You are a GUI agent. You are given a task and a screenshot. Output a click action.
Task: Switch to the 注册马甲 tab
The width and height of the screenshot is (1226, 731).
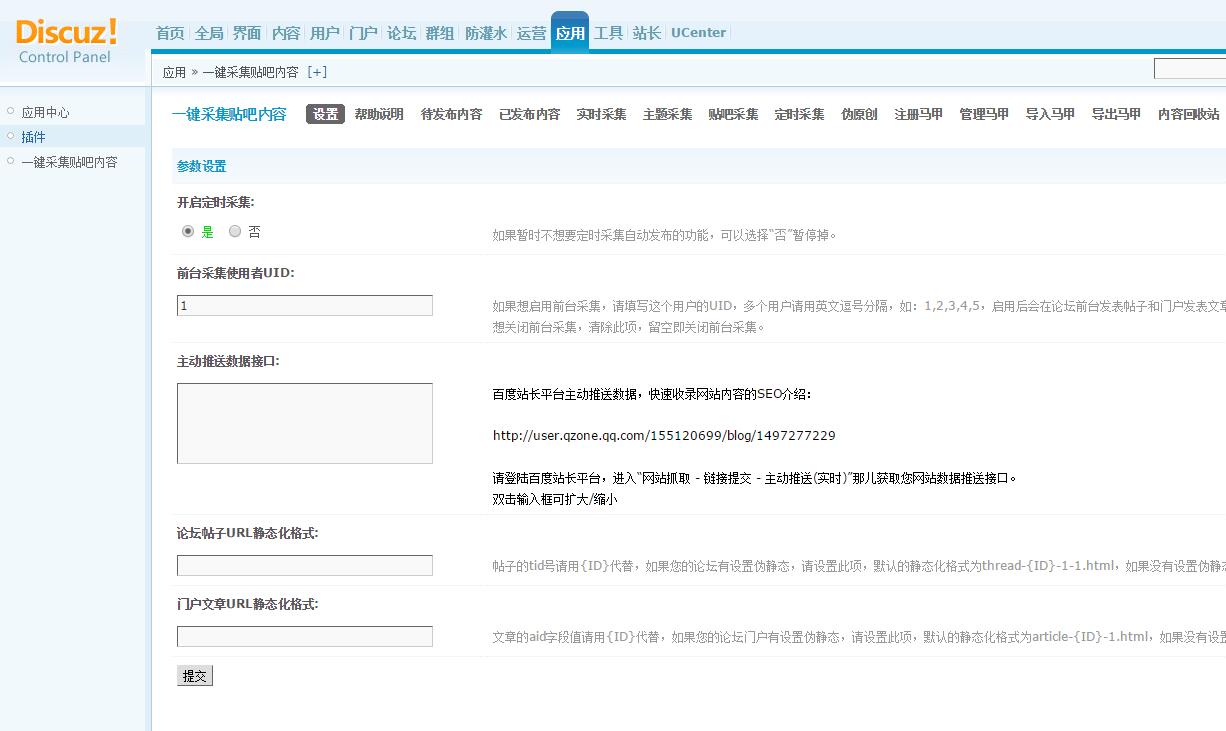(x=918, y=114)
